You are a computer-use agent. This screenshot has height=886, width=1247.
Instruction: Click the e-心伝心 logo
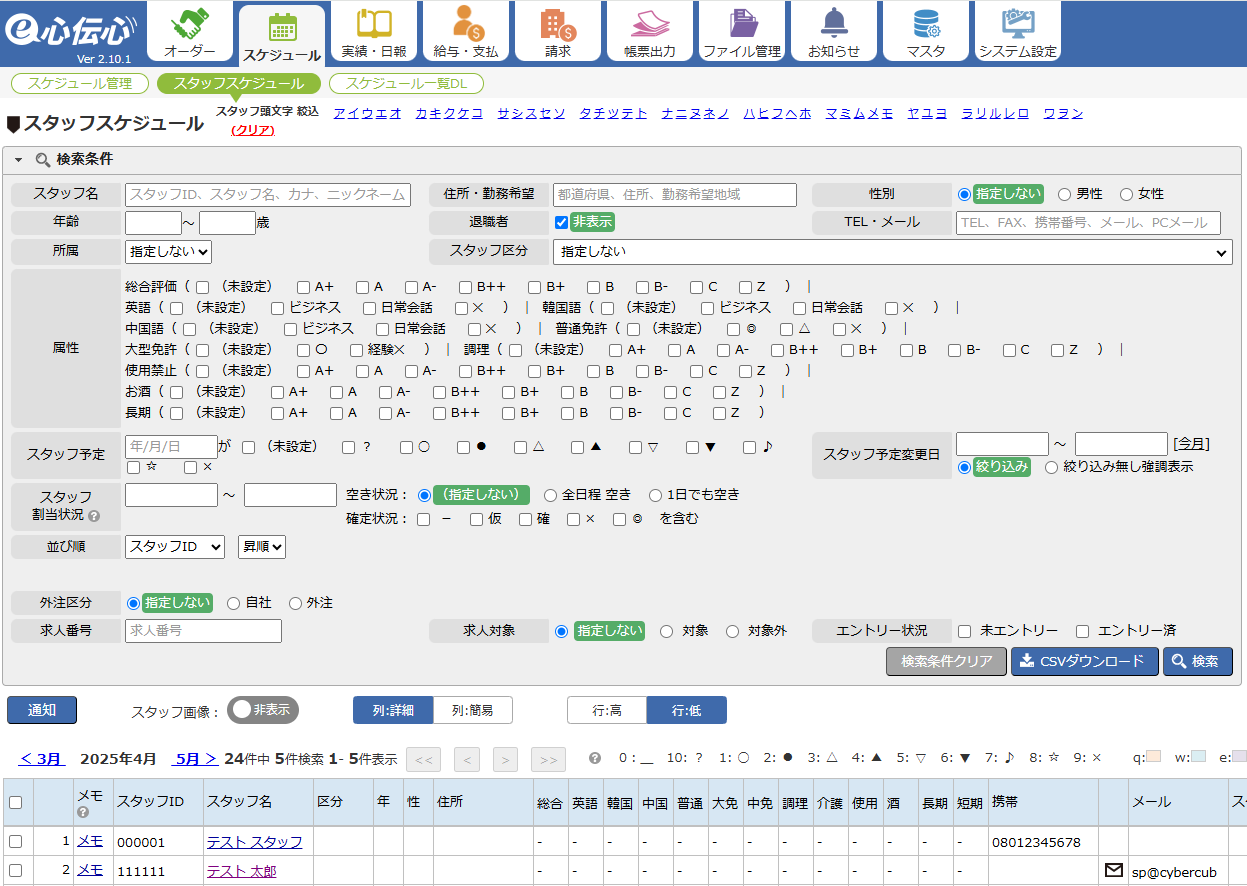coord(69,32)
